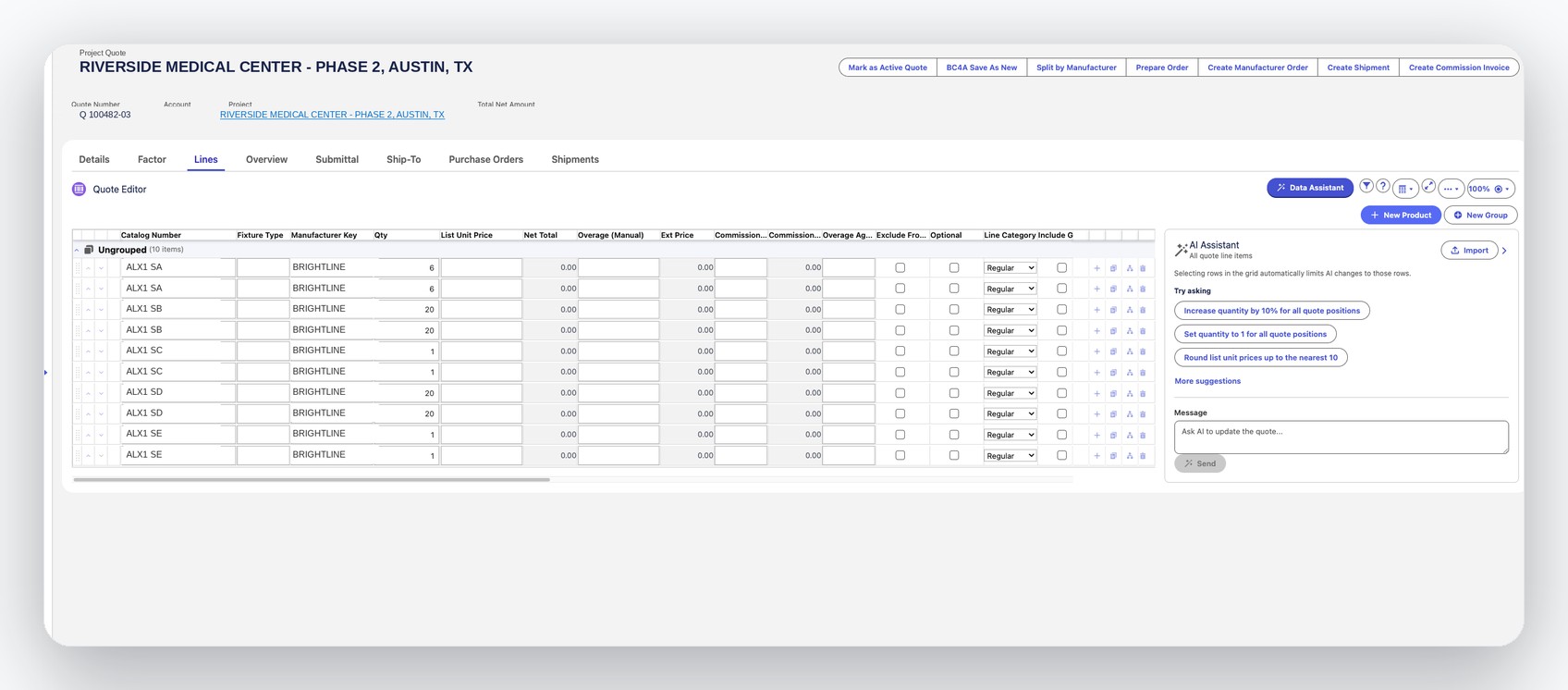The image size is (1568, 690).
Task: Click the hierarchy icon in second ALX1 SB row
Action: 1129,331
